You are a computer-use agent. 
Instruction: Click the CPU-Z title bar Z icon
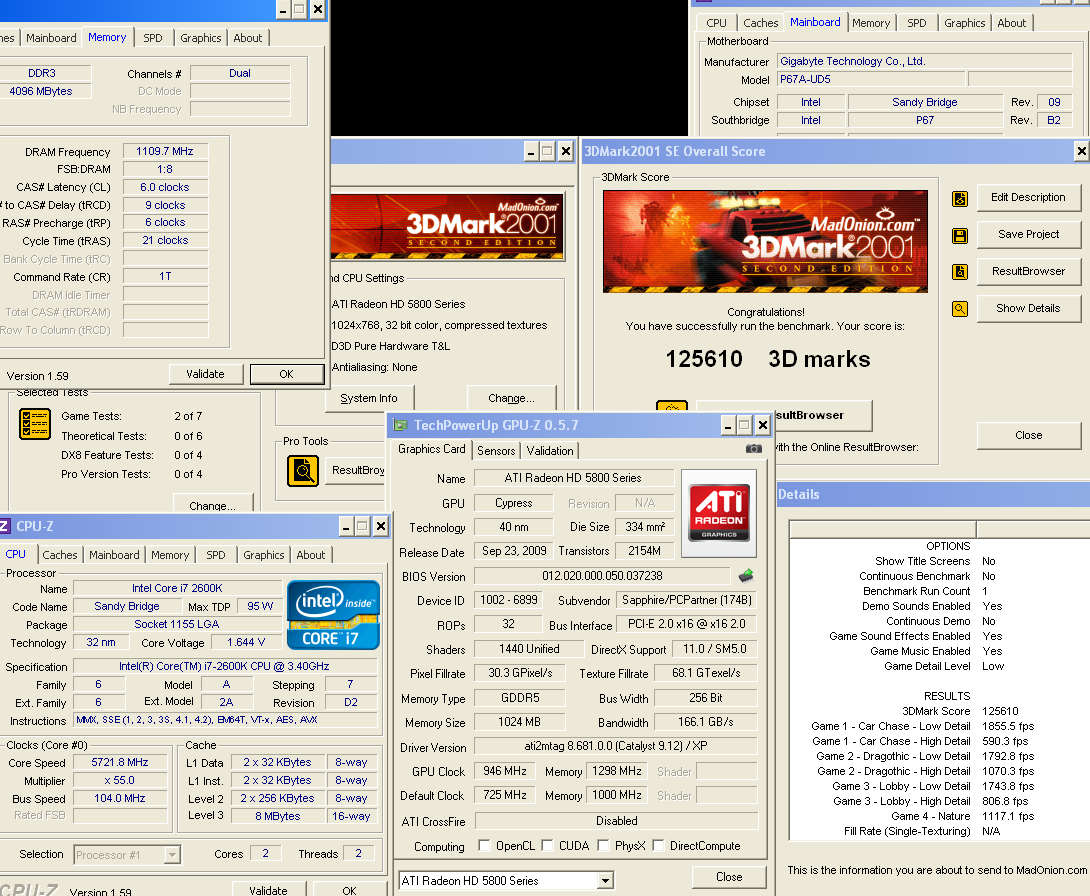tap(4, 526)
